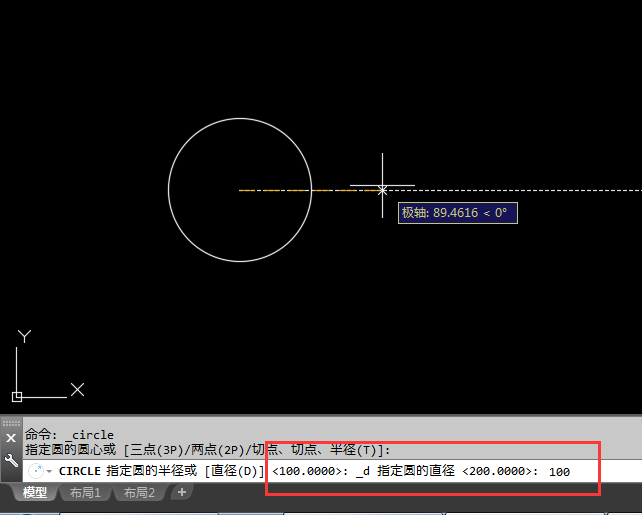Open the 布局1 layout tab
Image resolution: width=642 pixels, height=515 pixels.
coord(85,492)
